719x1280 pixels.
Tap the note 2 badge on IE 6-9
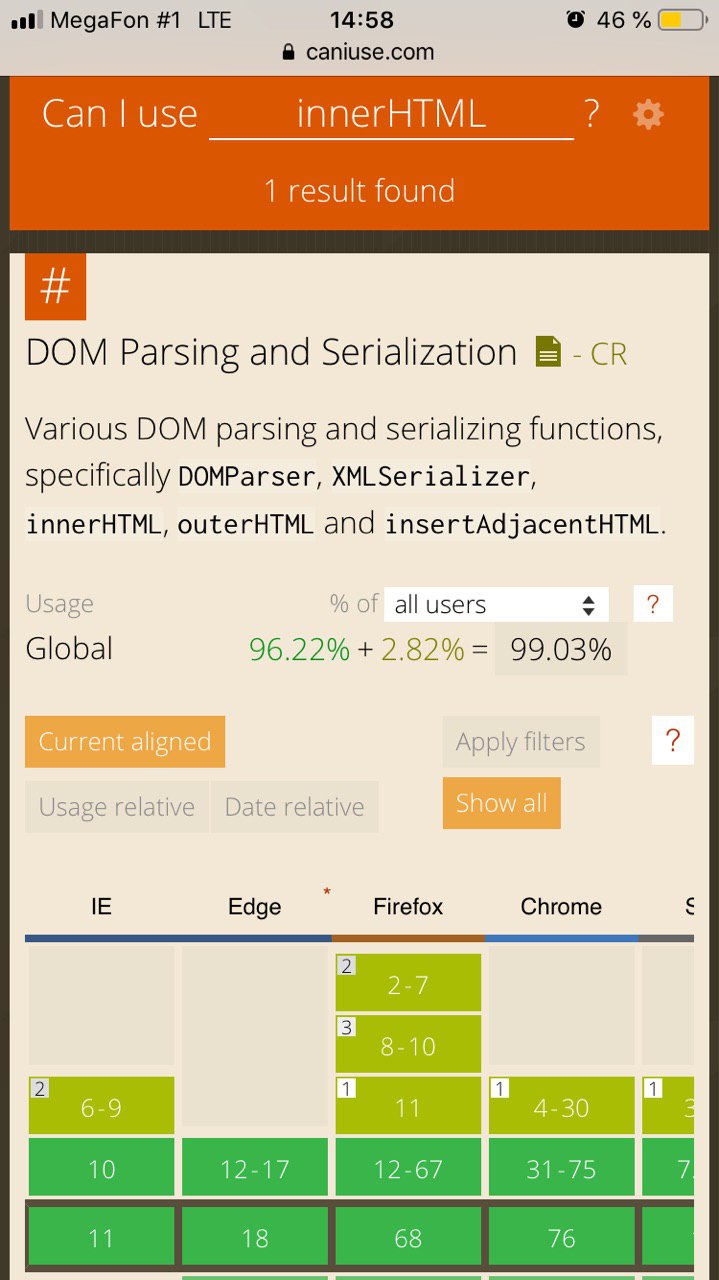pos(40,1089)
